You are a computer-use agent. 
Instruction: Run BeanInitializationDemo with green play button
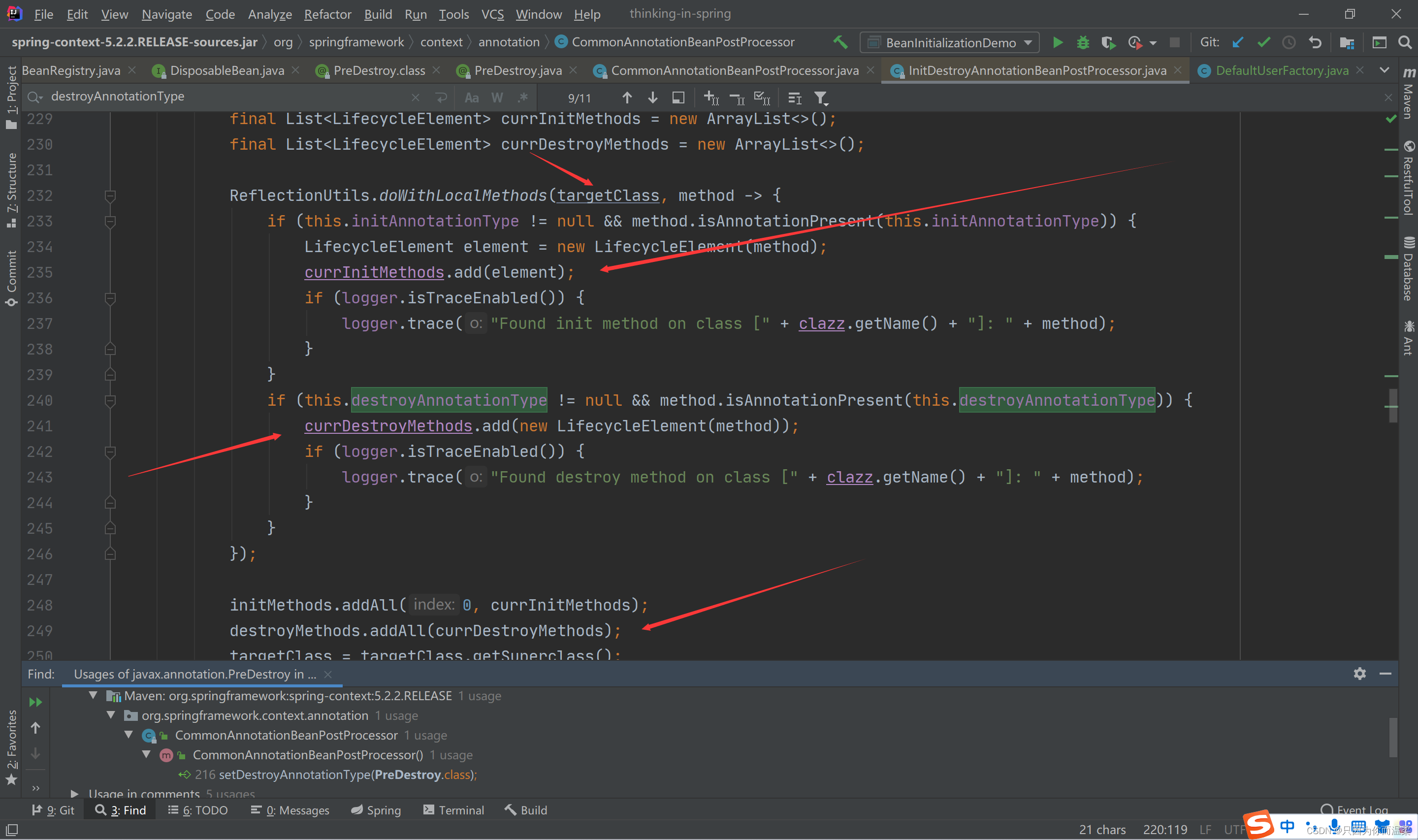tap(1057, 42)
